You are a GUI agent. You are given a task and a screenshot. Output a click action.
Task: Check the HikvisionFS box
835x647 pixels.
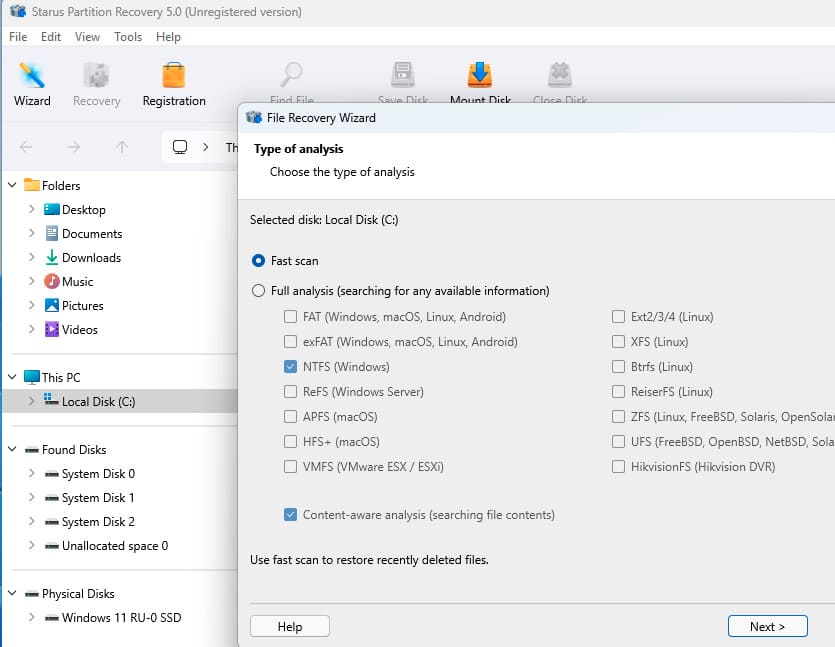[618, 466]
